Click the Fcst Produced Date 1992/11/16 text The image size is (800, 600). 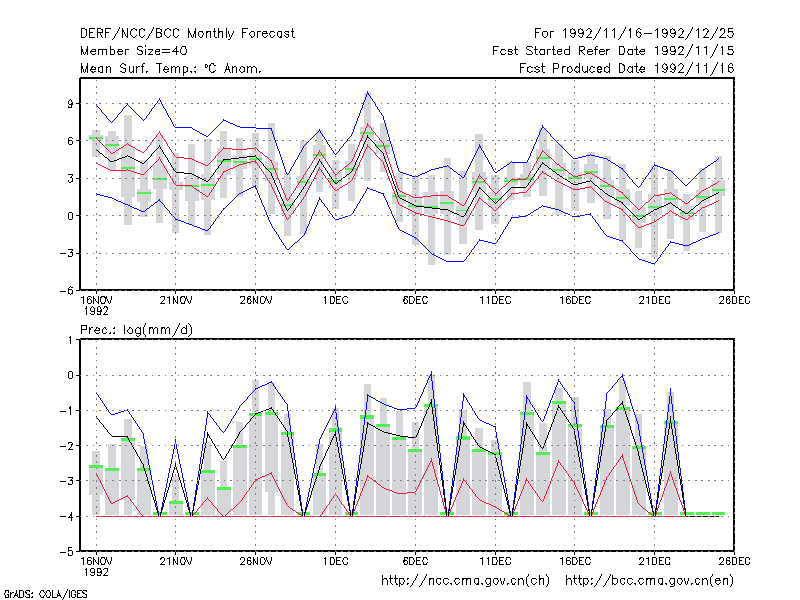pyautogui.click(x=627, y=68)
